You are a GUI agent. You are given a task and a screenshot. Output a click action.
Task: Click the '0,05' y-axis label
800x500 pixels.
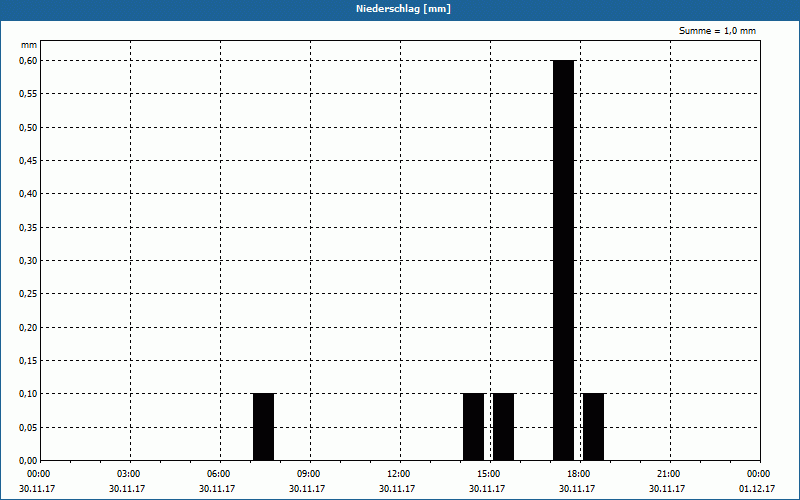pyautogui.click(x=28, y=428)
